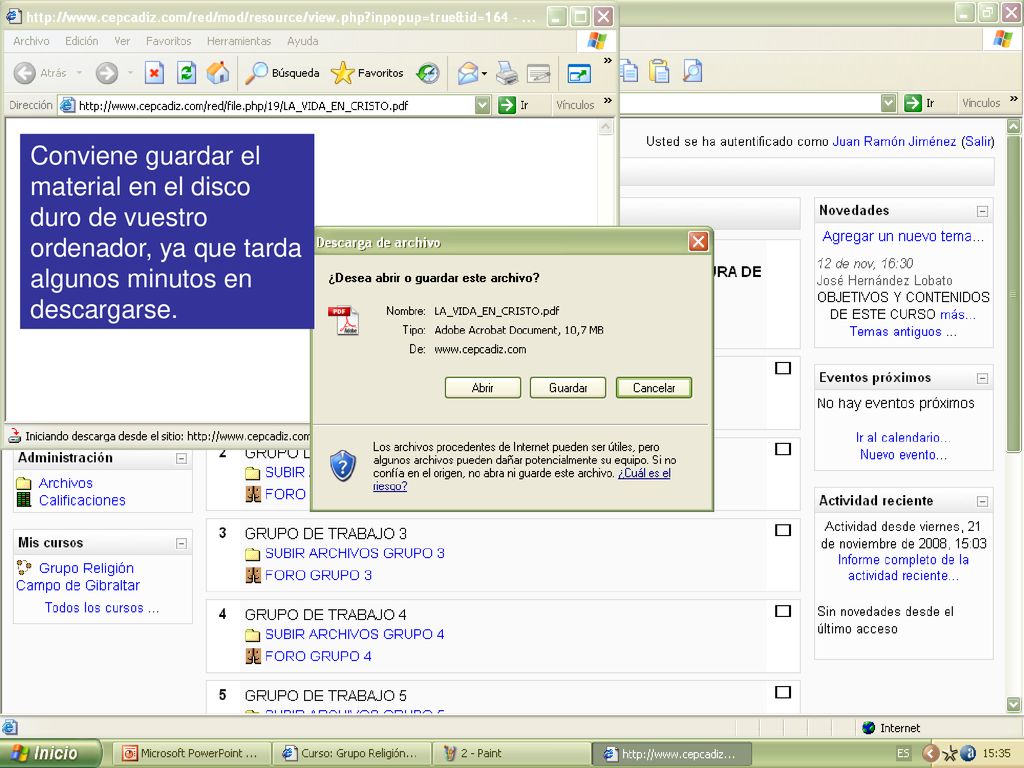This screenshot has height=768, width=1024.
Task: Switch to Microsoft PowerPoint taskbar item
Action: [x=191, y=753]
